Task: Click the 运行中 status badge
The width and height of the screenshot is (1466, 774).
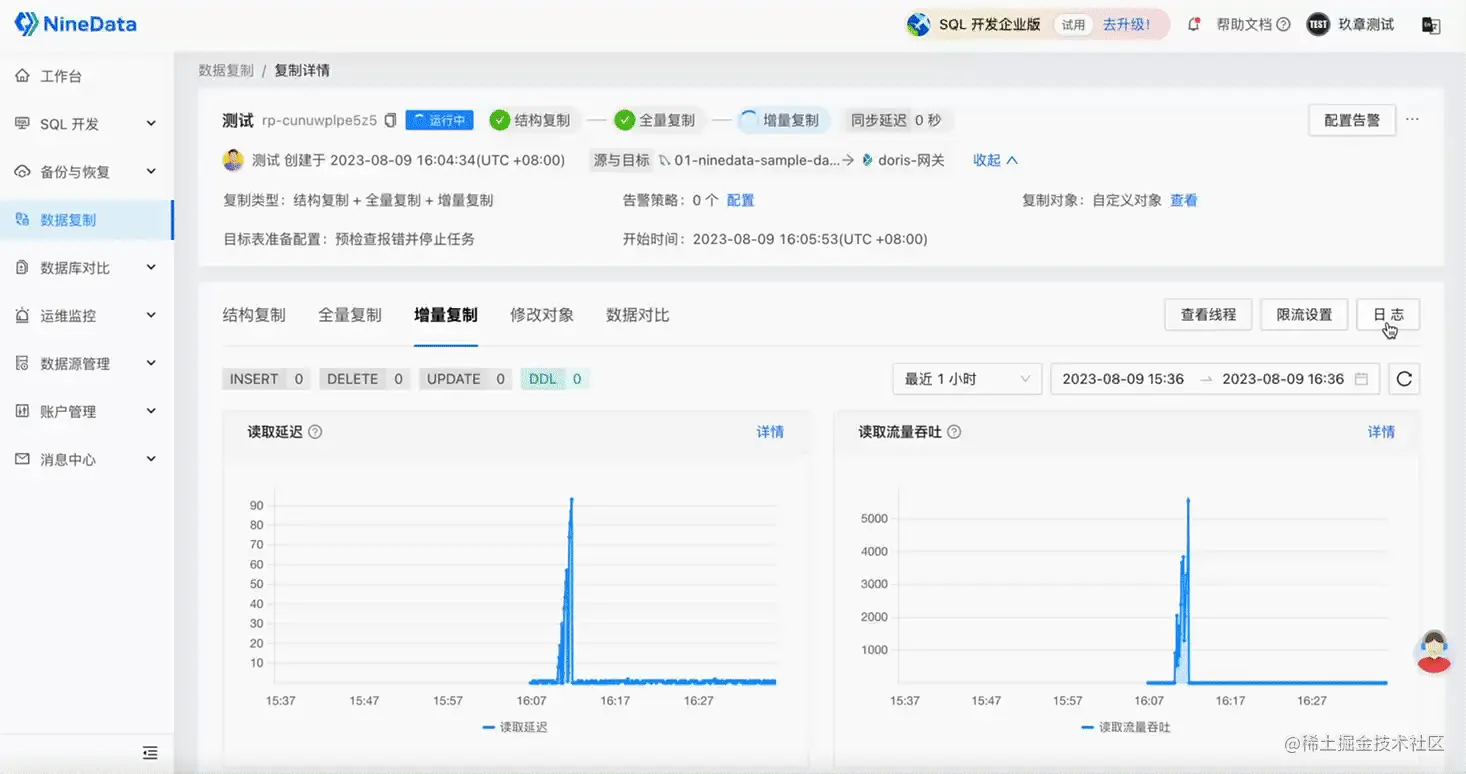Action: [x=439, y=121]
